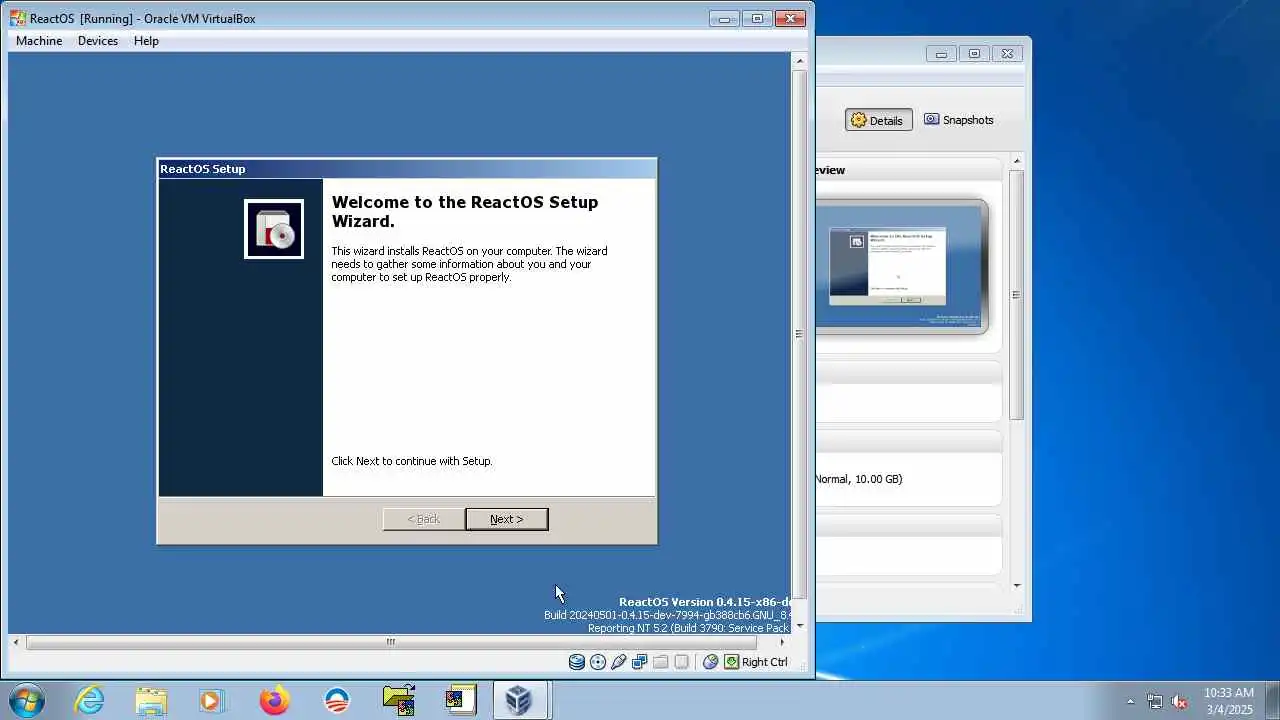Click the muted volume tray icon

pos(1179,702)
